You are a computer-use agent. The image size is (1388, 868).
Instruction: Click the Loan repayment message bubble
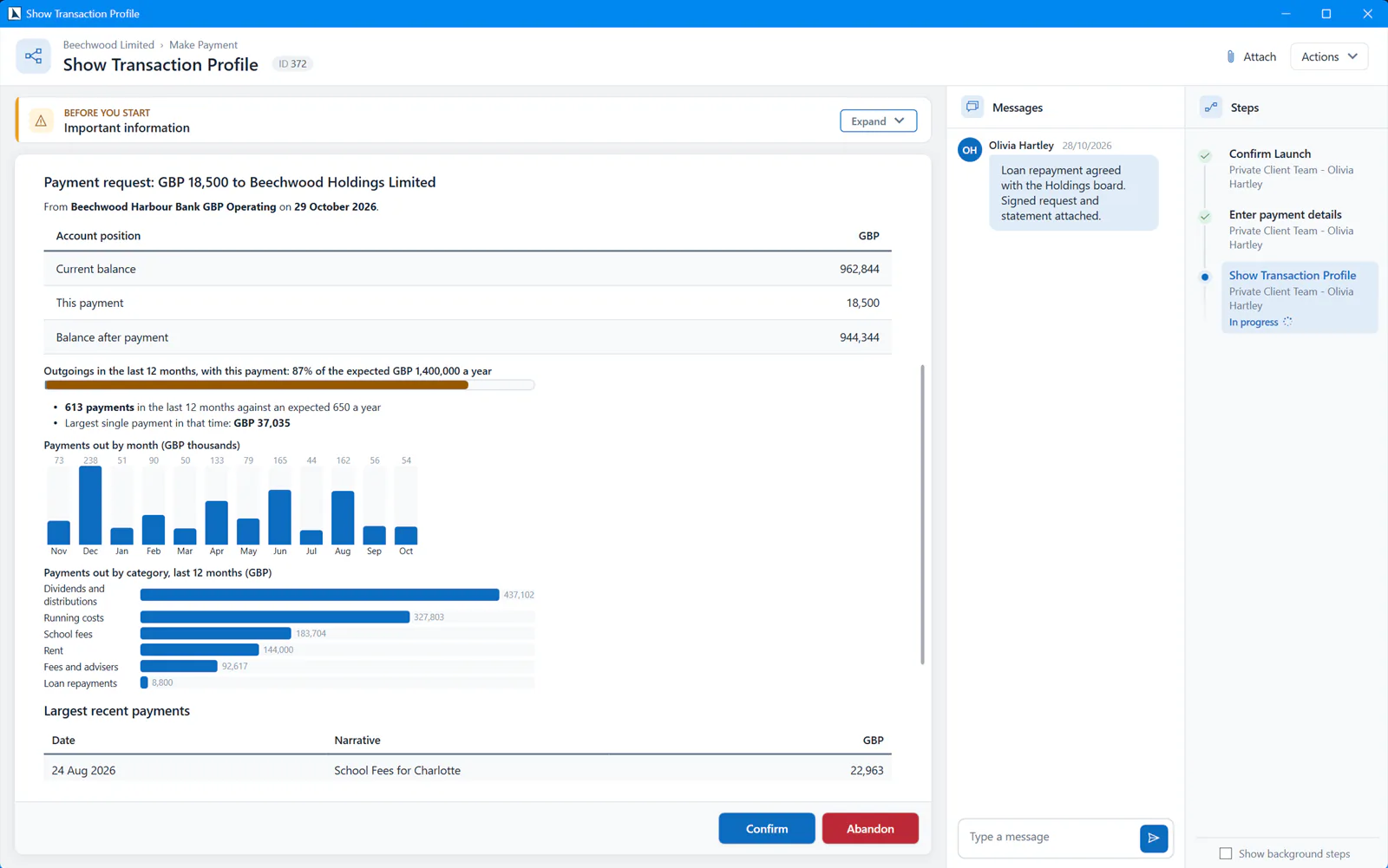click(1074, 193)
